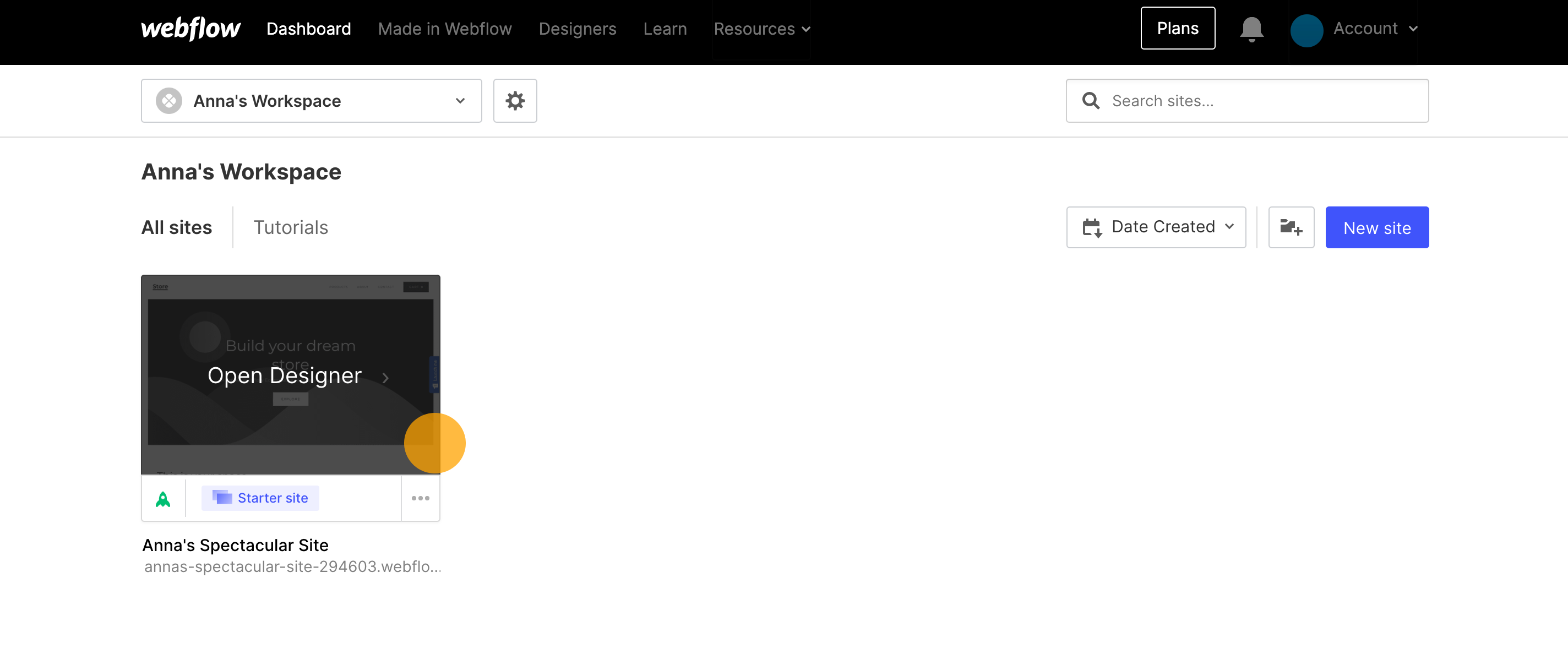Image resolution: width=1568 pixels, height=654 pixels.
Task: Open Anna's Spectacular Site title
Action: click(235, 544)
